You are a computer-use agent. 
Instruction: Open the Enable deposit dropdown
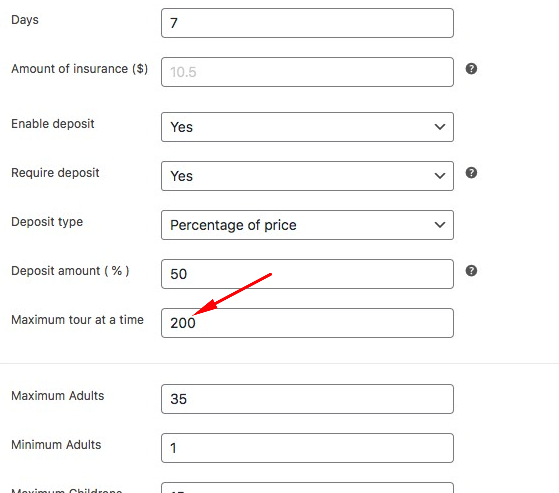307,127
